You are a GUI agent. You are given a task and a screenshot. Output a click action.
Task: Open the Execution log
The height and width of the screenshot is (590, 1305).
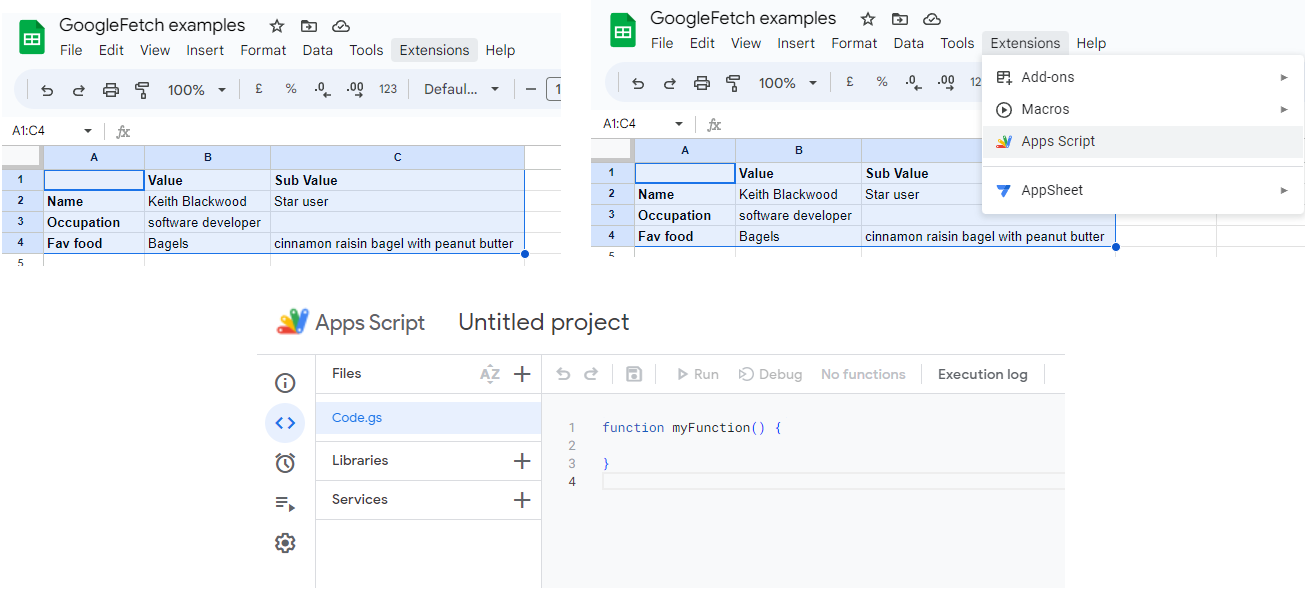pyautogui.click(x=982, y=374)
